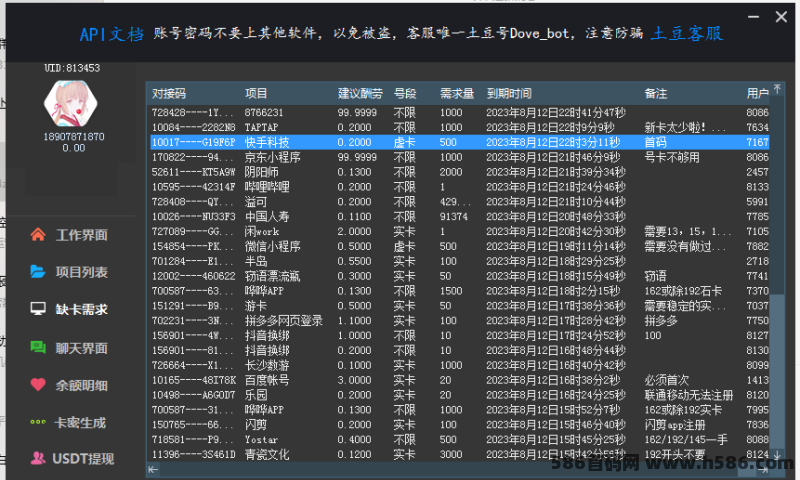This screenshot has width=800, height=480.
Task: Click the vertical scrollbar up arrow
Action: click(x=777, y=89)
